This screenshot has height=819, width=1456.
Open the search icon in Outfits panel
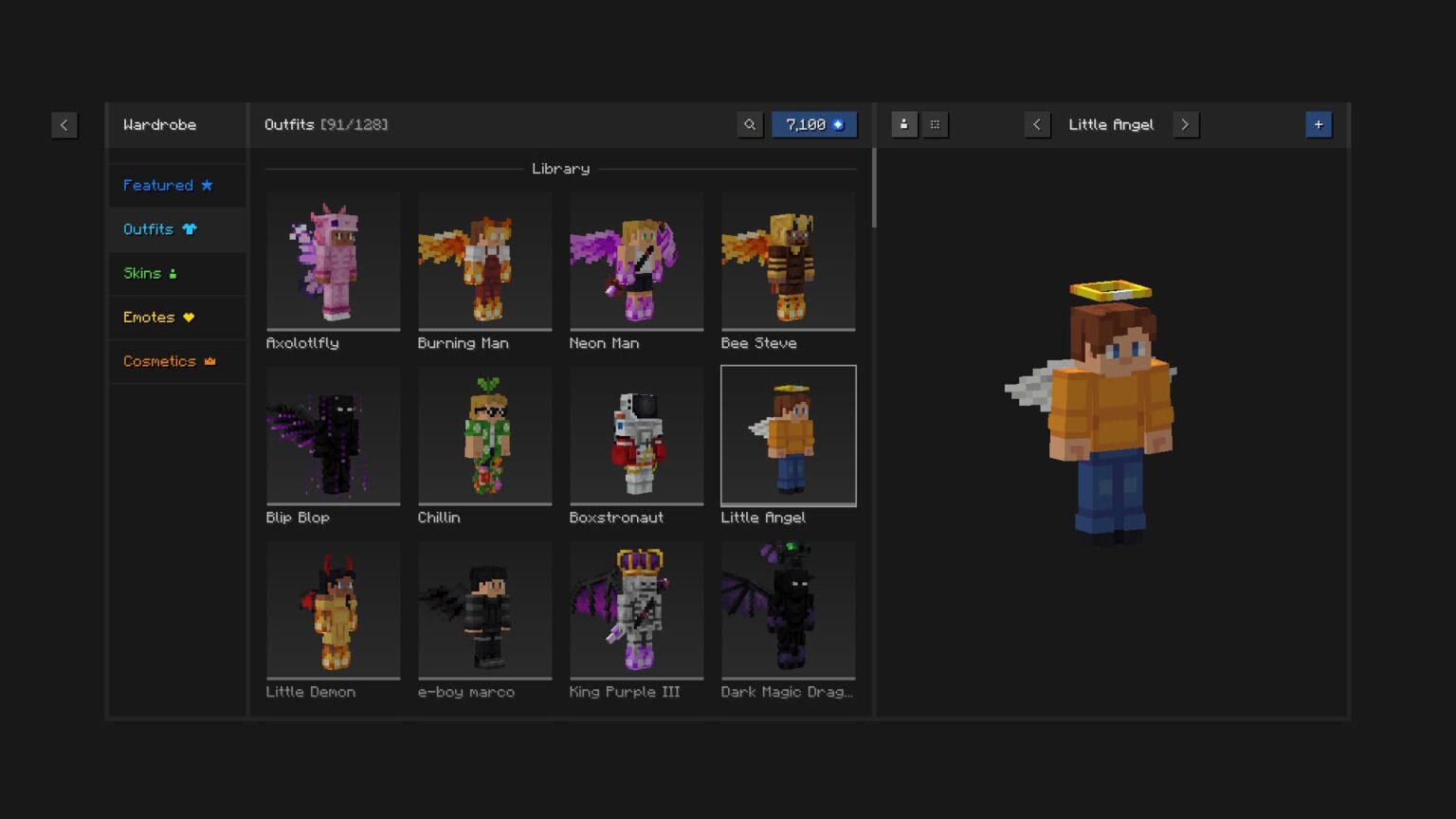coord(750,124)
